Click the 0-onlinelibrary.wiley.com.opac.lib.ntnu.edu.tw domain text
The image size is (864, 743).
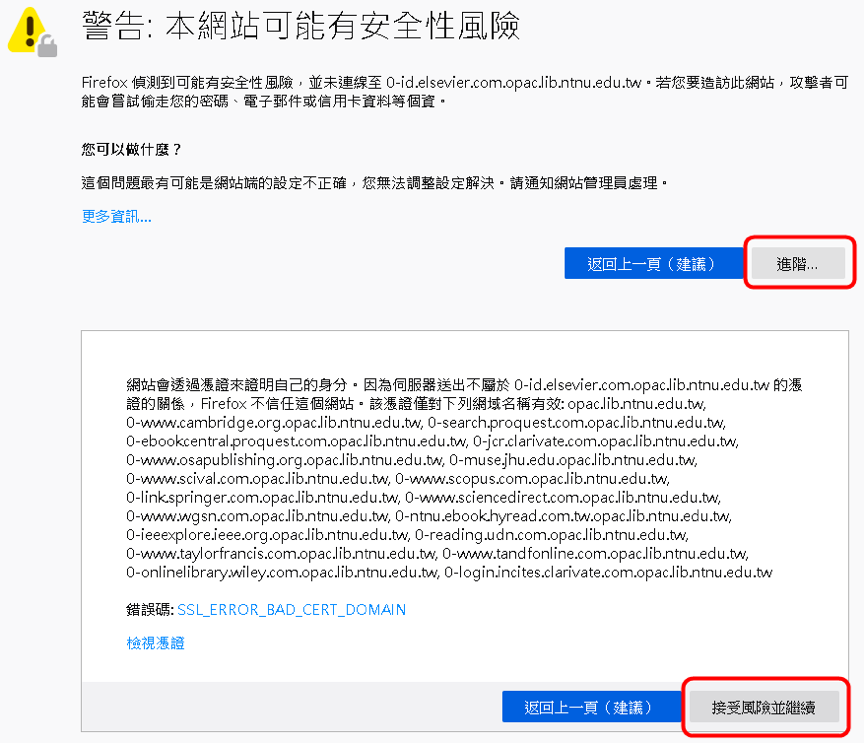coord(282,573)
